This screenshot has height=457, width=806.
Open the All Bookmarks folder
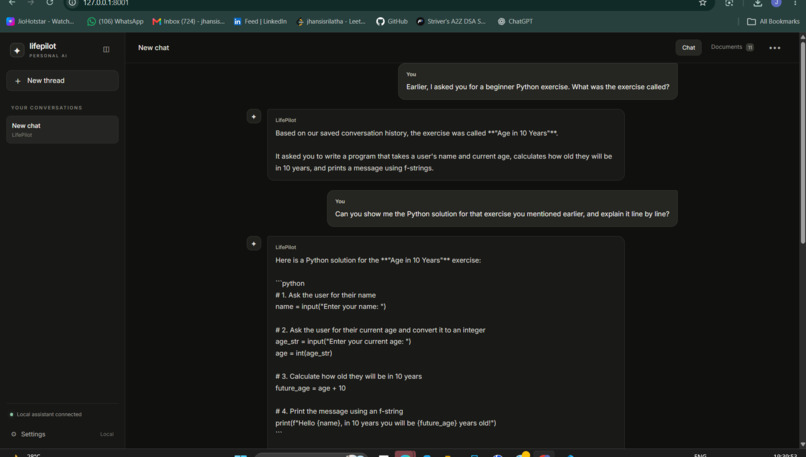coord(773,21)
